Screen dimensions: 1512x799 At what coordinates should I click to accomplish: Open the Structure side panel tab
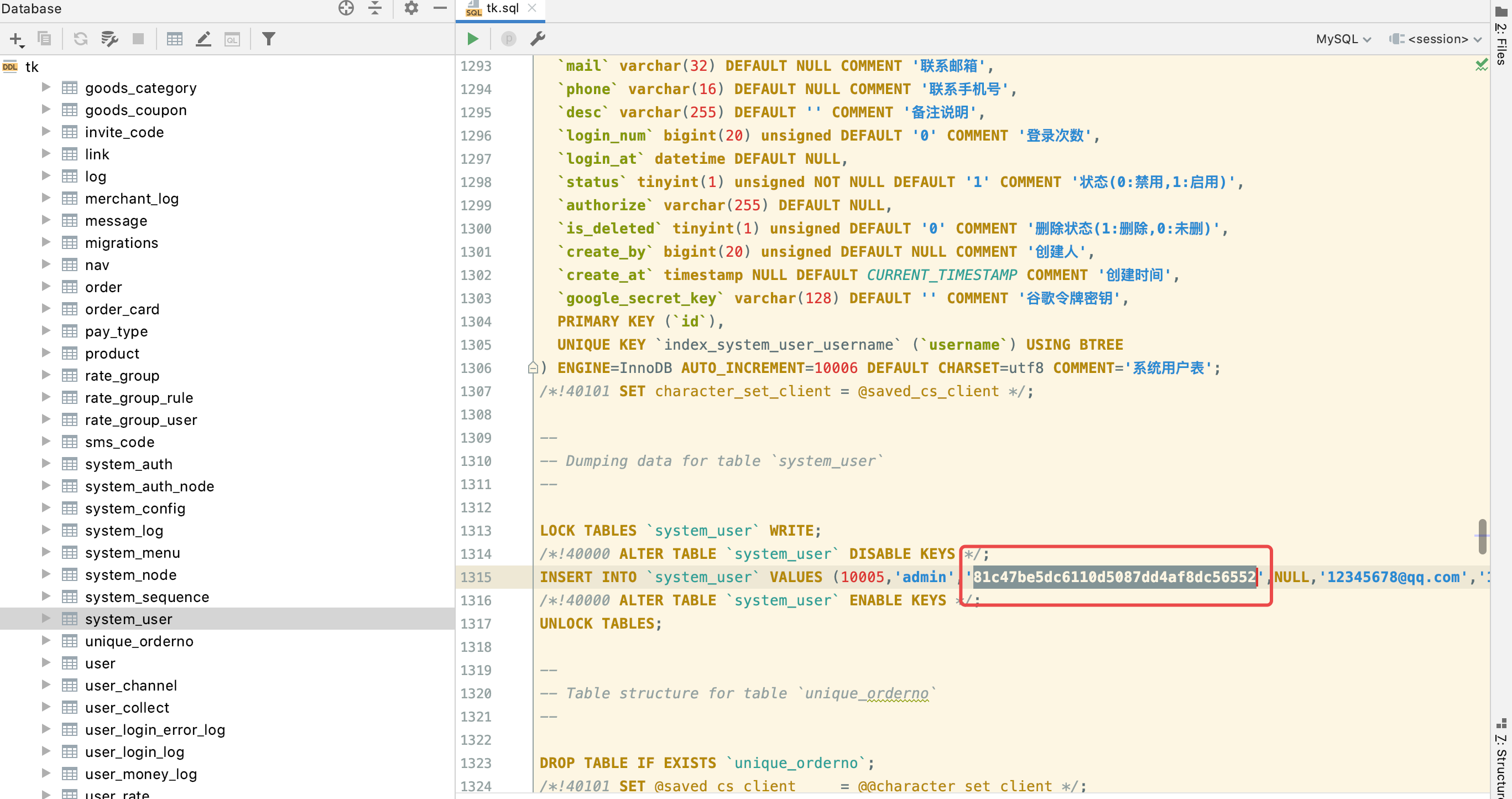(1501, 759)
